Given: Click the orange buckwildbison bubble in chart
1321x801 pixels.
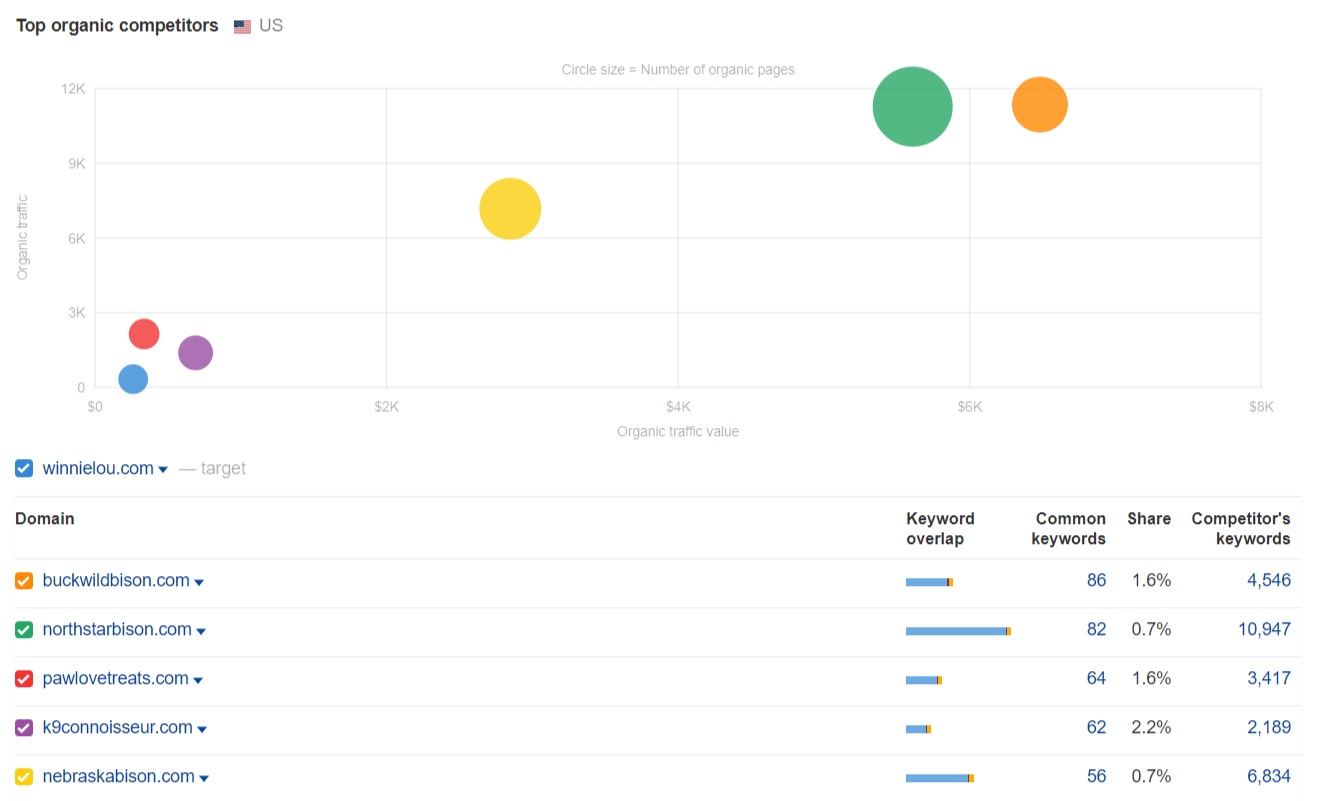Looking at the screenshot, I should [x=1039, y=104].
